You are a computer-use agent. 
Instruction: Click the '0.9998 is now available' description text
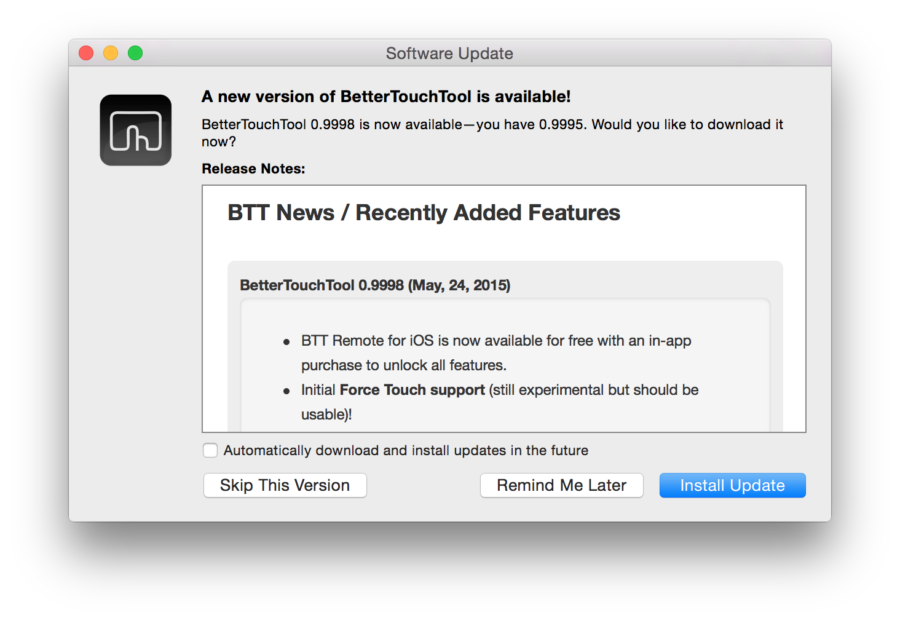point(492,133)
